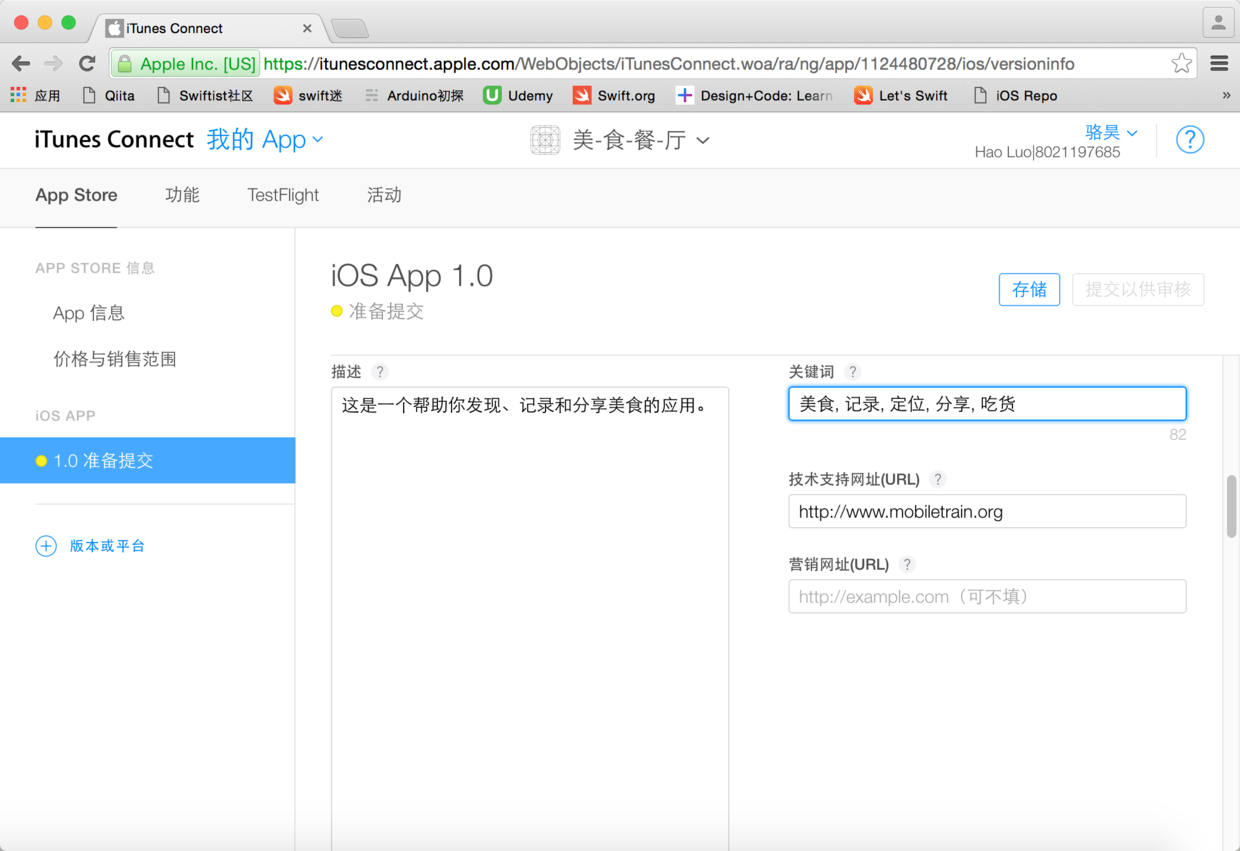Open the Udemy bookmark
1240x851 pixels.
tap(518, 96)
